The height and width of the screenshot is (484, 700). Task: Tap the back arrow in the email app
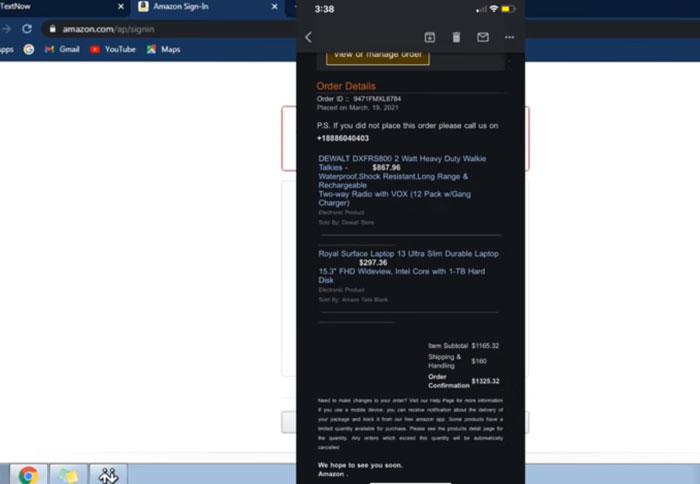pyautogui.click(x=308, y=37)
